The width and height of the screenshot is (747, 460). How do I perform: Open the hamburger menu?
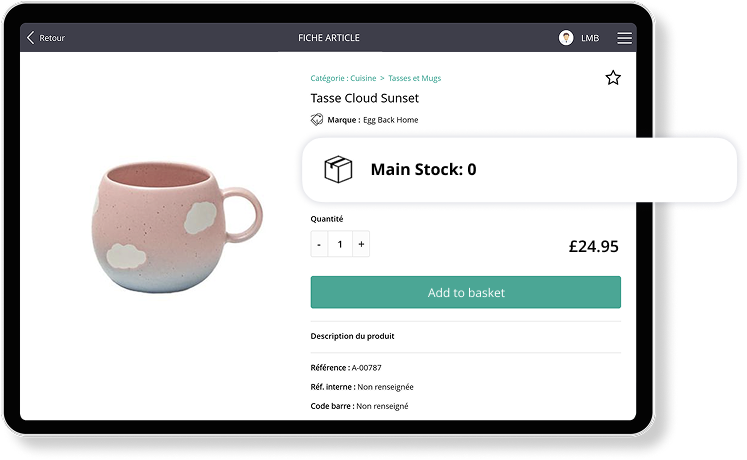point(624,38)
